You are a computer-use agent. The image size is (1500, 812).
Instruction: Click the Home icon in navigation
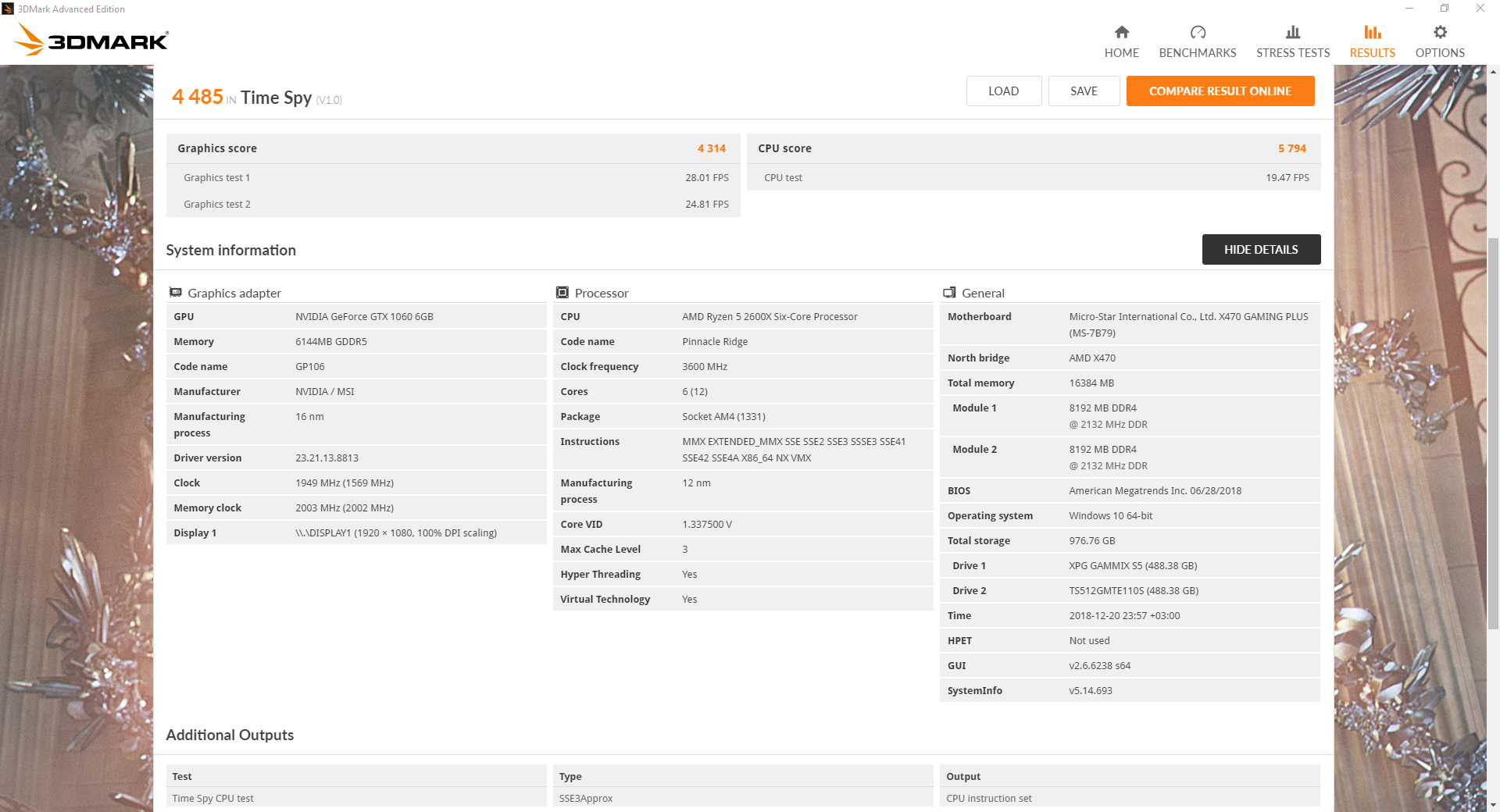1121,32
